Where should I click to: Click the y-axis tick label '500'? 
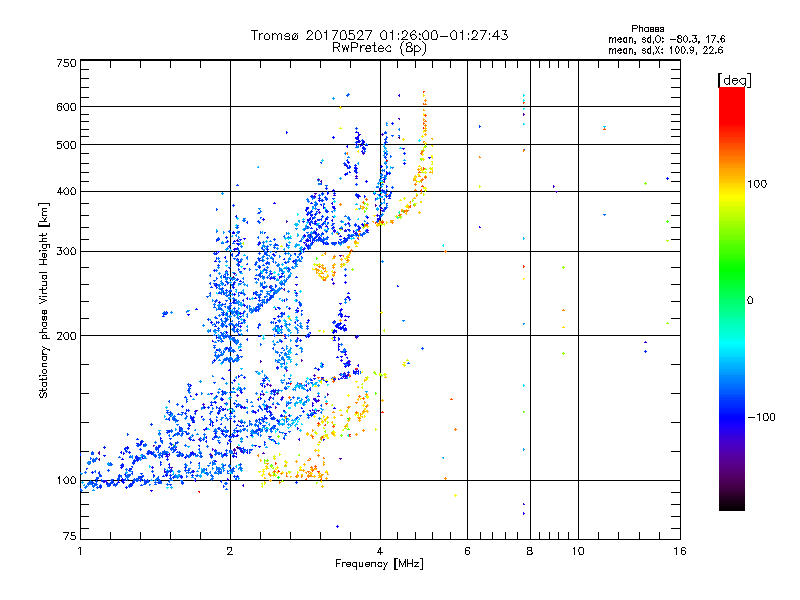[x=67, y=145]
